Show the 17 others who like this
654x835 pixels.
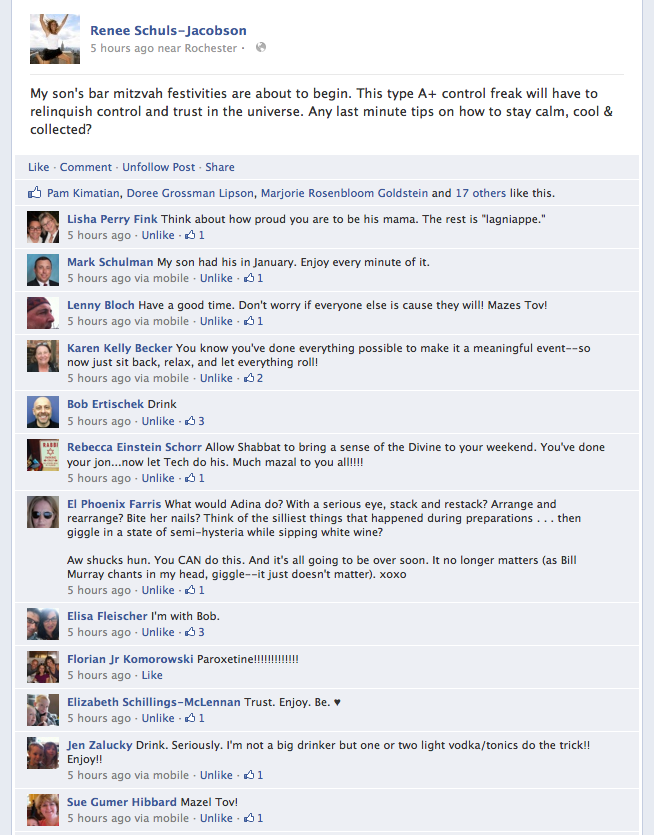[480, 193]
